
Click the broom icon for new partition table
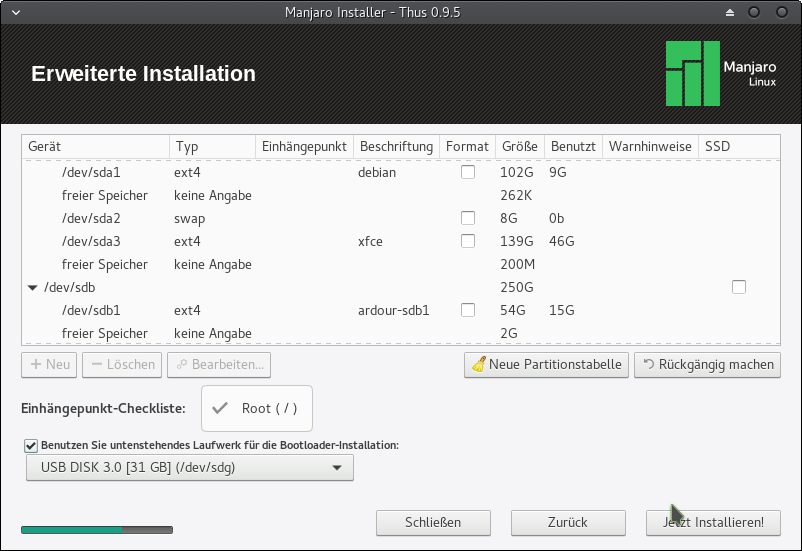click(478, 365)
